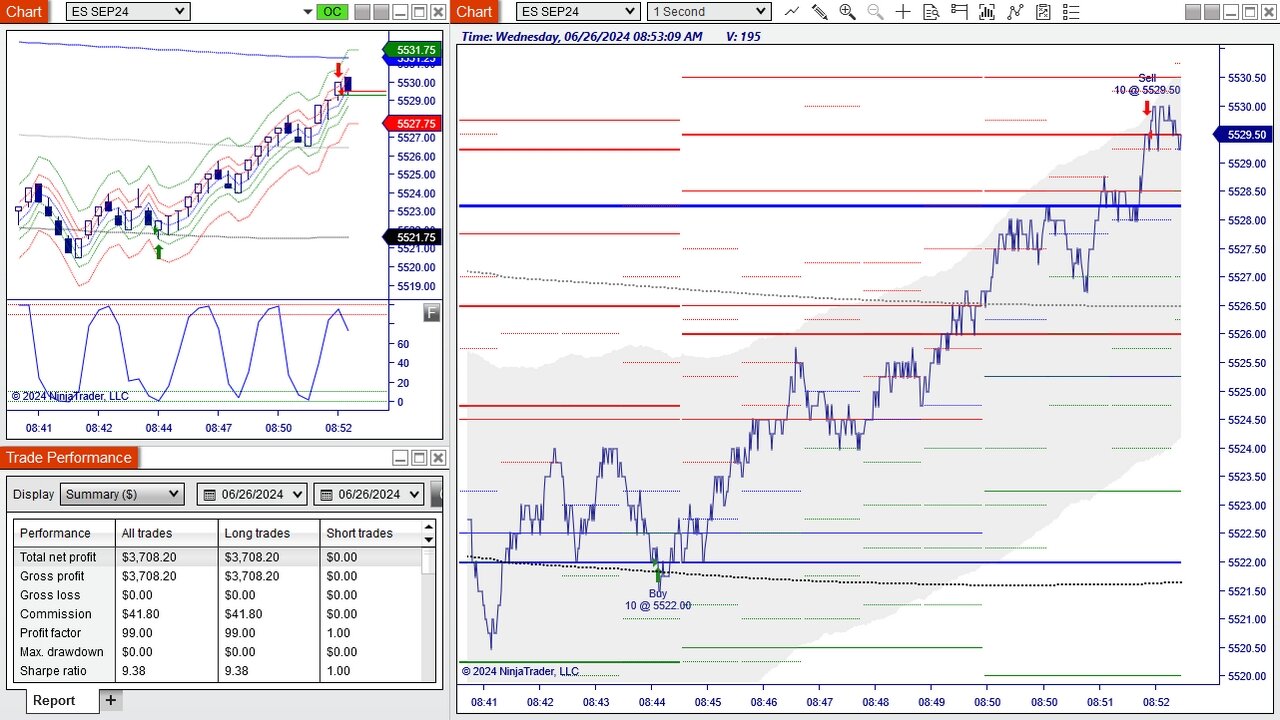Click the 5529.50 current price marker
The width and height of the screenshot is (1280, 720).
(x=1242, y=135)
